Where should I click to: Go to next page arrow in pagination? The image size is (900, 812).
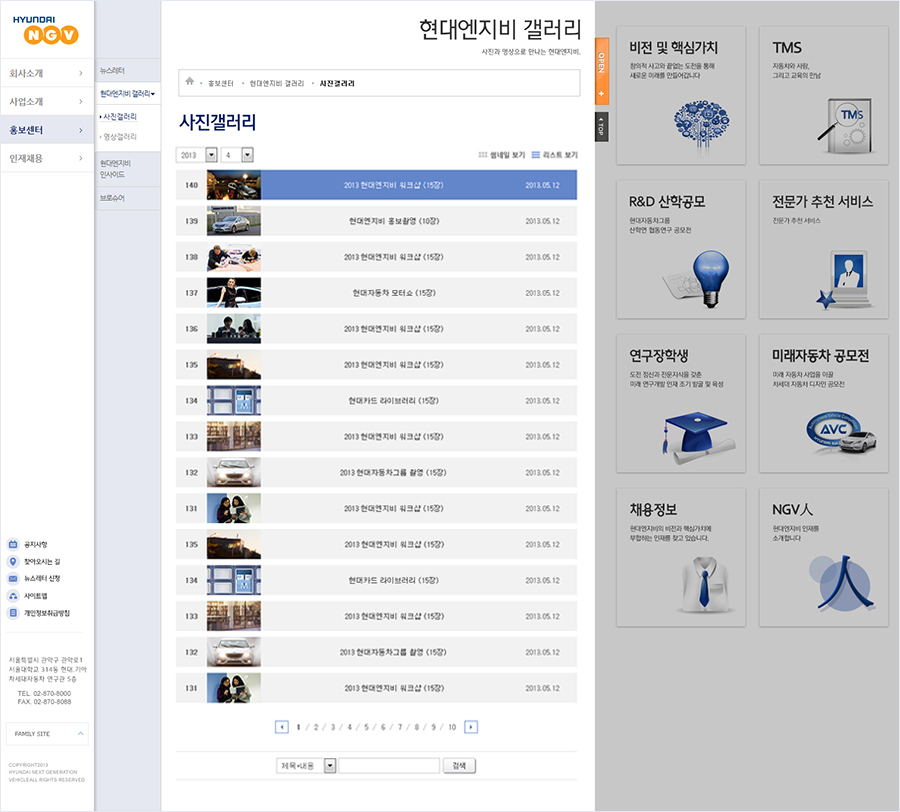[471, 727]
